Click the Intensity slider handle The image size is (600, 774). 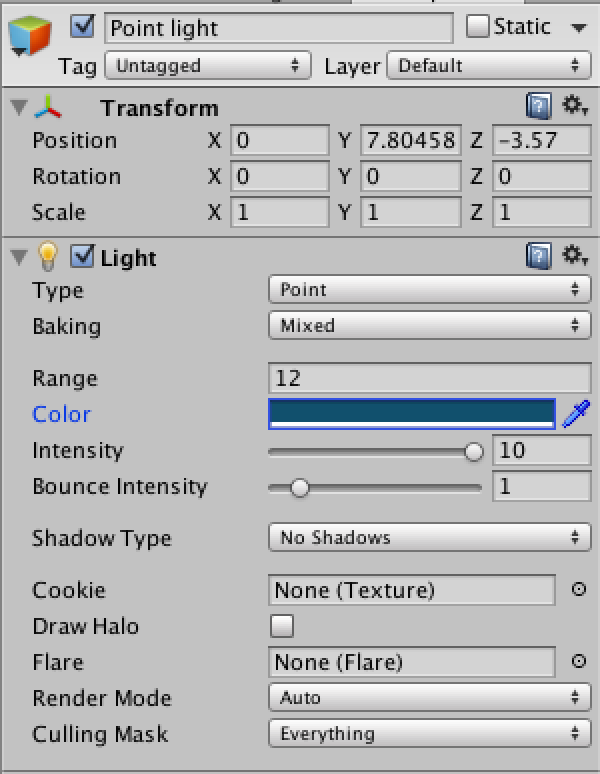point(474,451)
